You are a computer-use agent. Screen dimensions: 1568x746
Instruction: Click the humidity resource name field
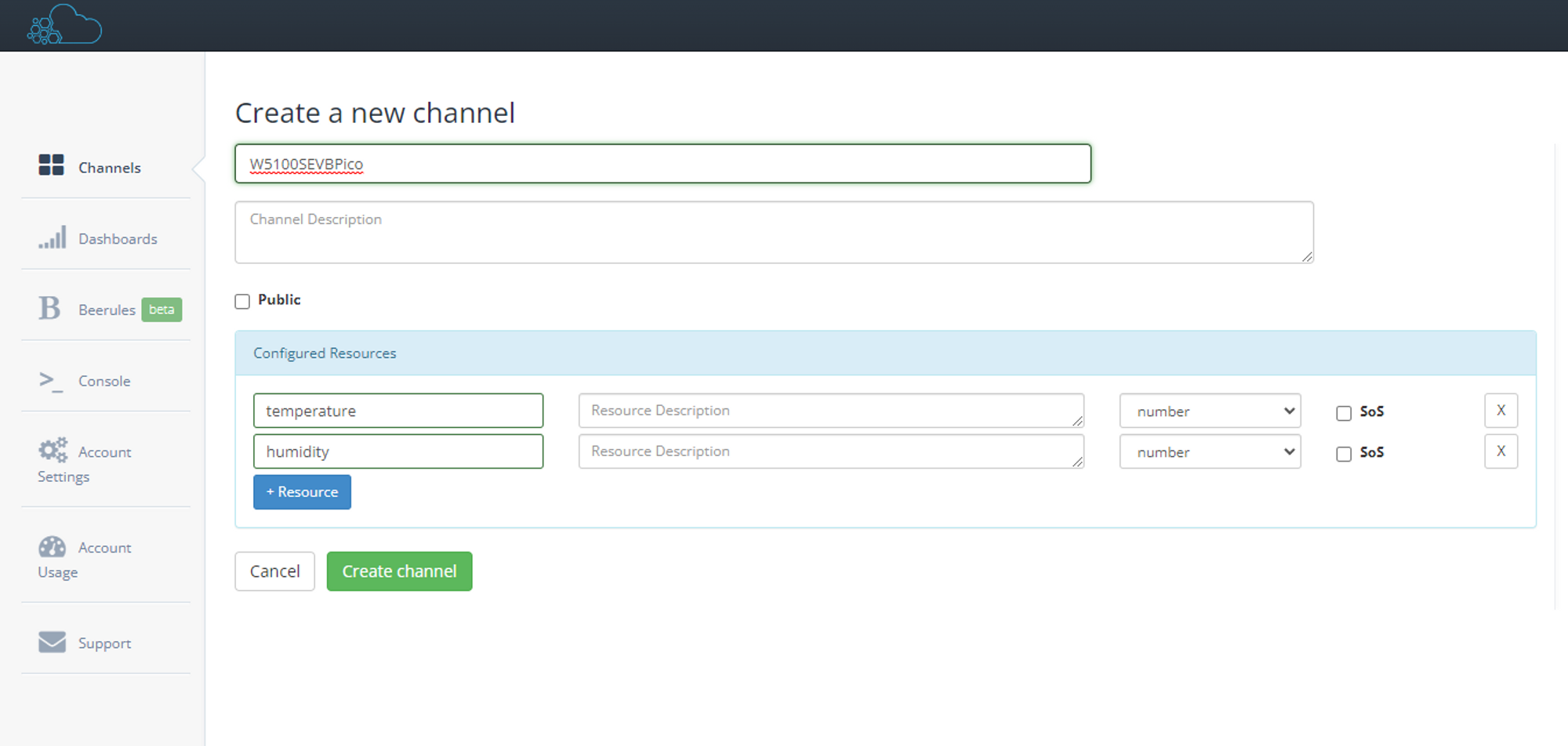coord(398,451)
